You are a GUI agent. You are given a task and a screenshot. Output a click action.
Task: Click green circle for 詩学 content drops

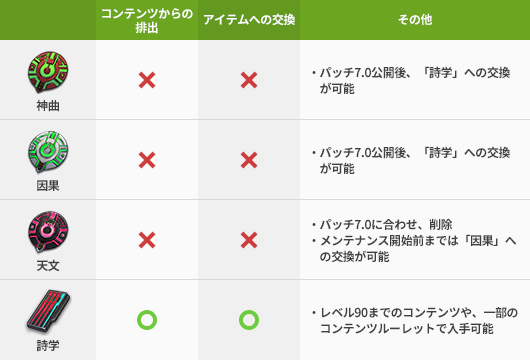point(147,320)
